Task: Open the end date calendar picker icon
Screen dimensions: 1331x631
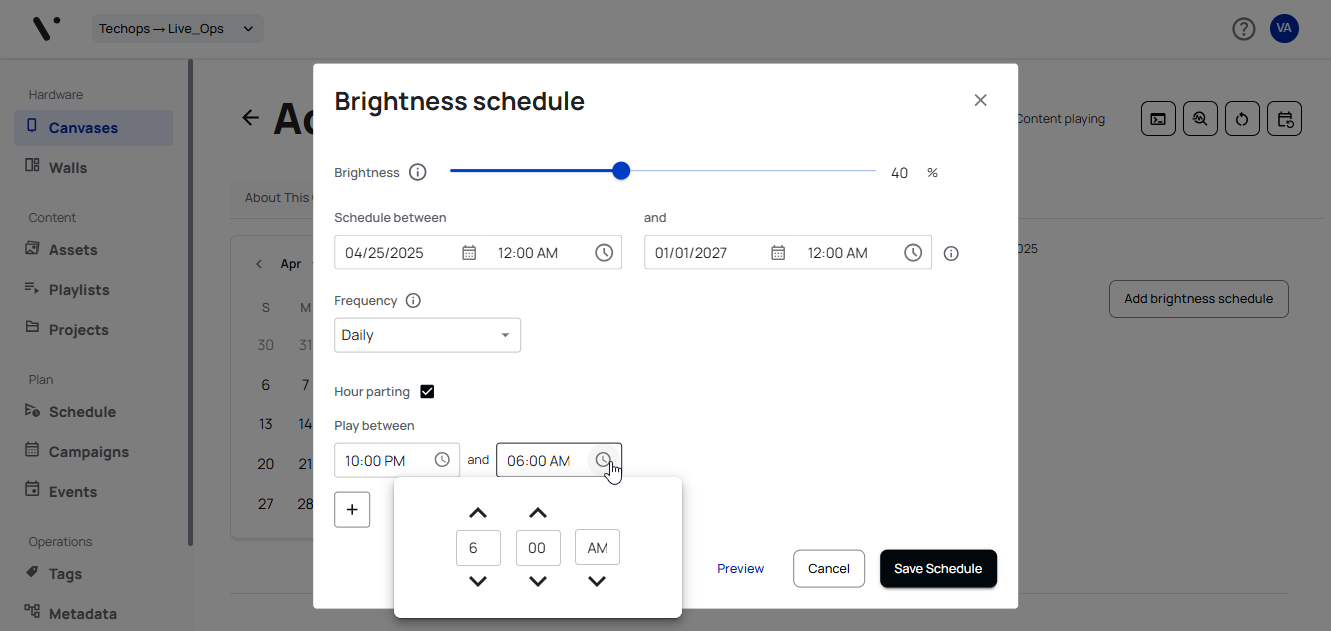Action: point(778,253)
